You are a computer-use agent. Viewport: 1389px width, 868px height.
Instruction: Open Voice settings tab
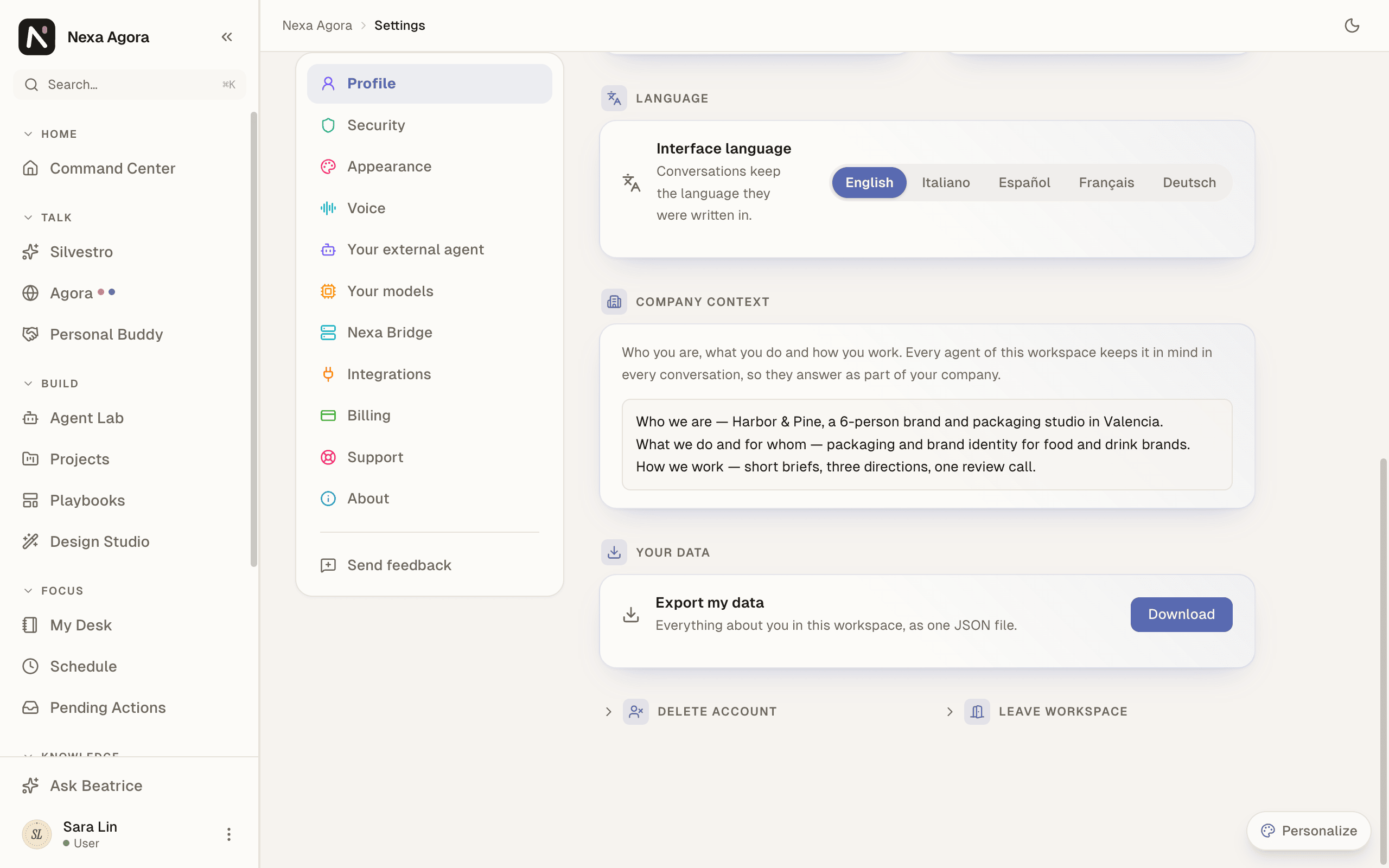click(x=429, y=208)
